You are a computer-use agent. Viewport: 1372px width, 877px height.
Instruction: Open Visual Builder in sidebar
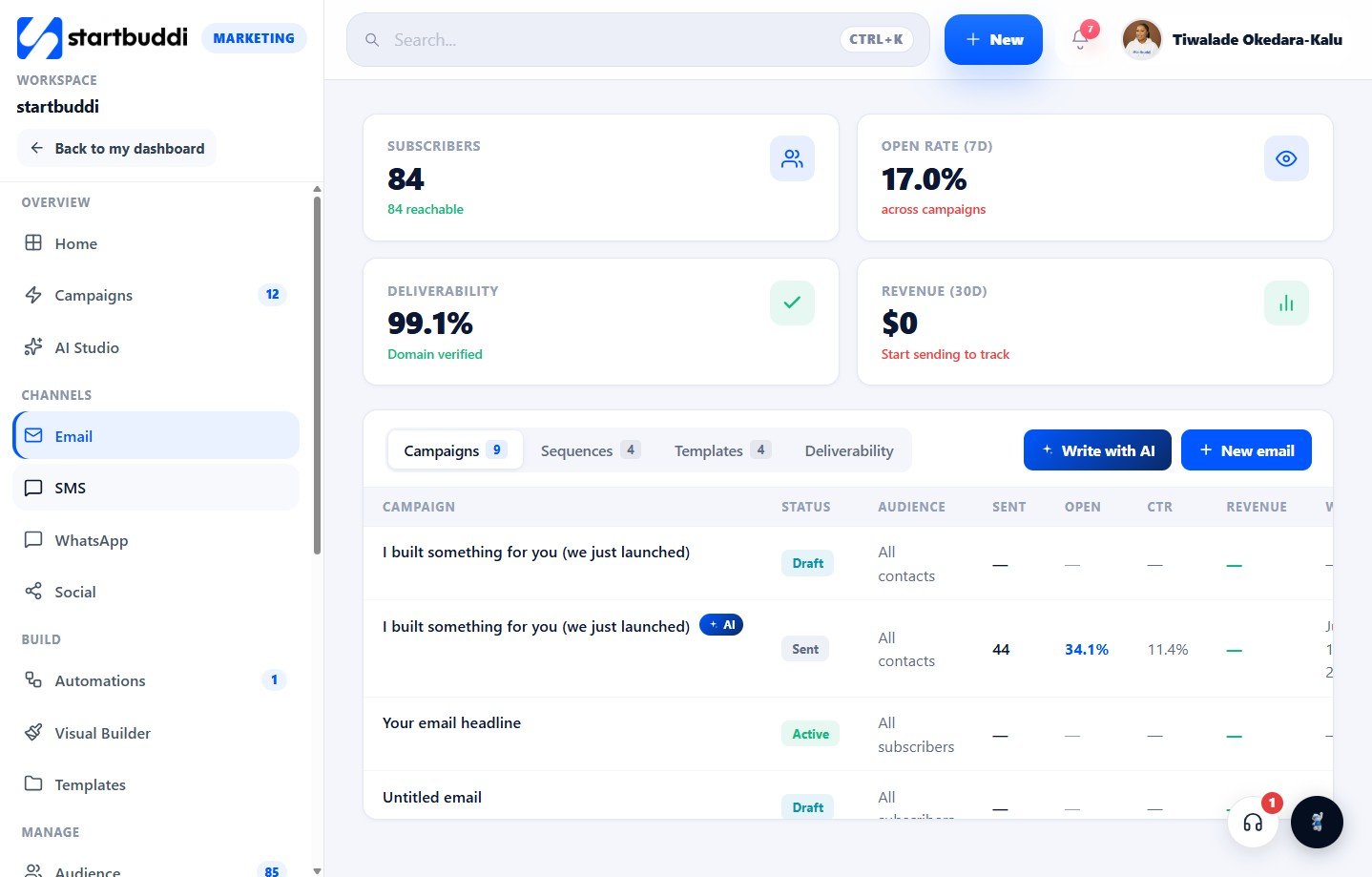pos(156,733)
